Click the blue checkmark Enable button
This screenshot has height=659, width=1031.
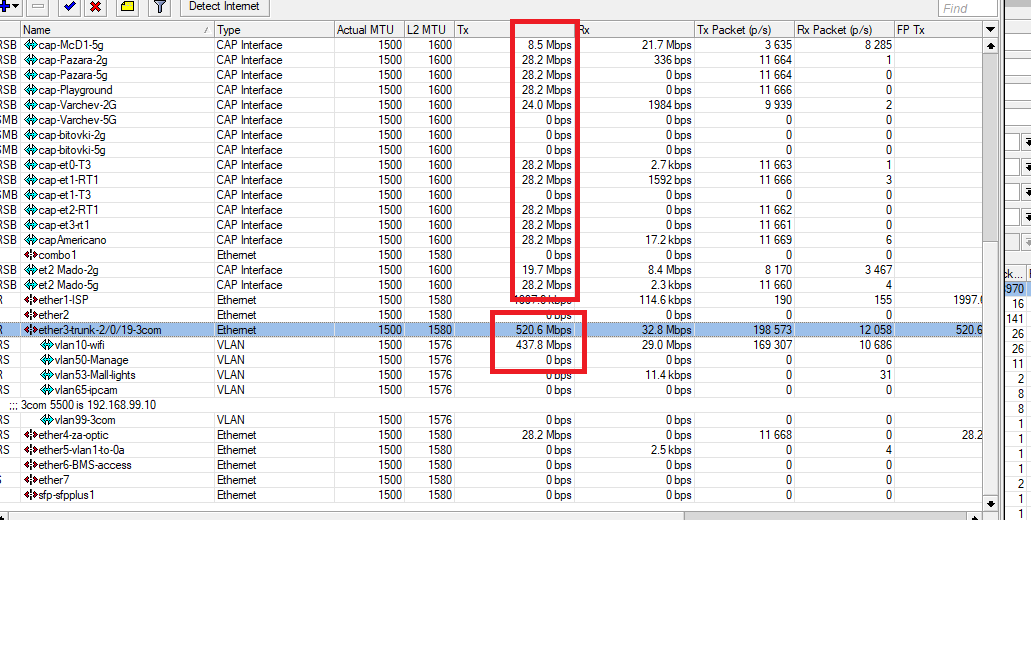coord(69,7)
